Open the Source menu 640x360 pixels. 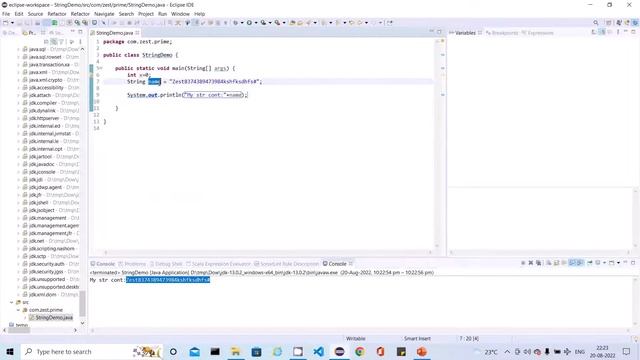(35, 14)
